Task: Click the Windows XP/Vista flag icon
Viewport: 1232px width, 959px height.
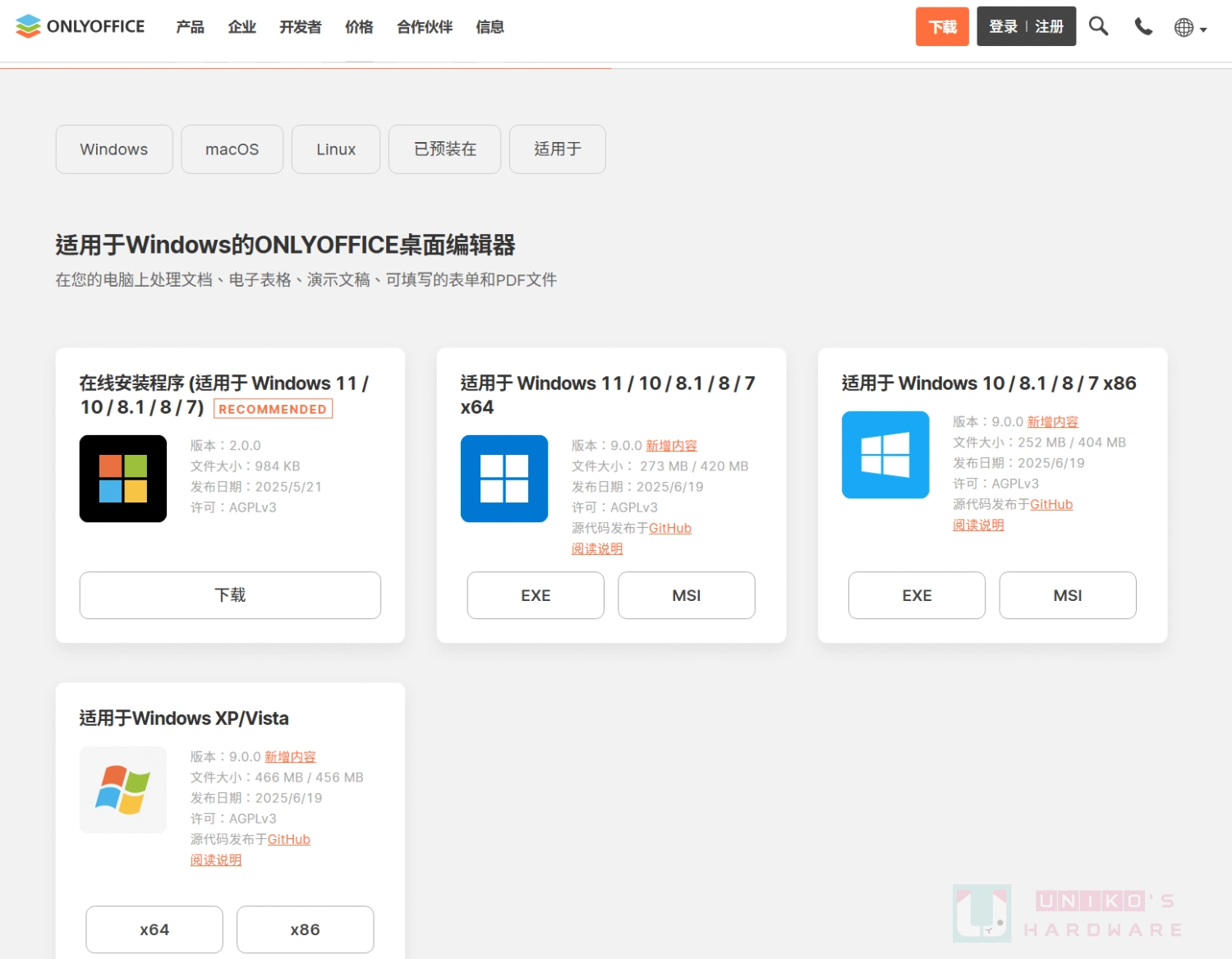Action: click(123, 790)
